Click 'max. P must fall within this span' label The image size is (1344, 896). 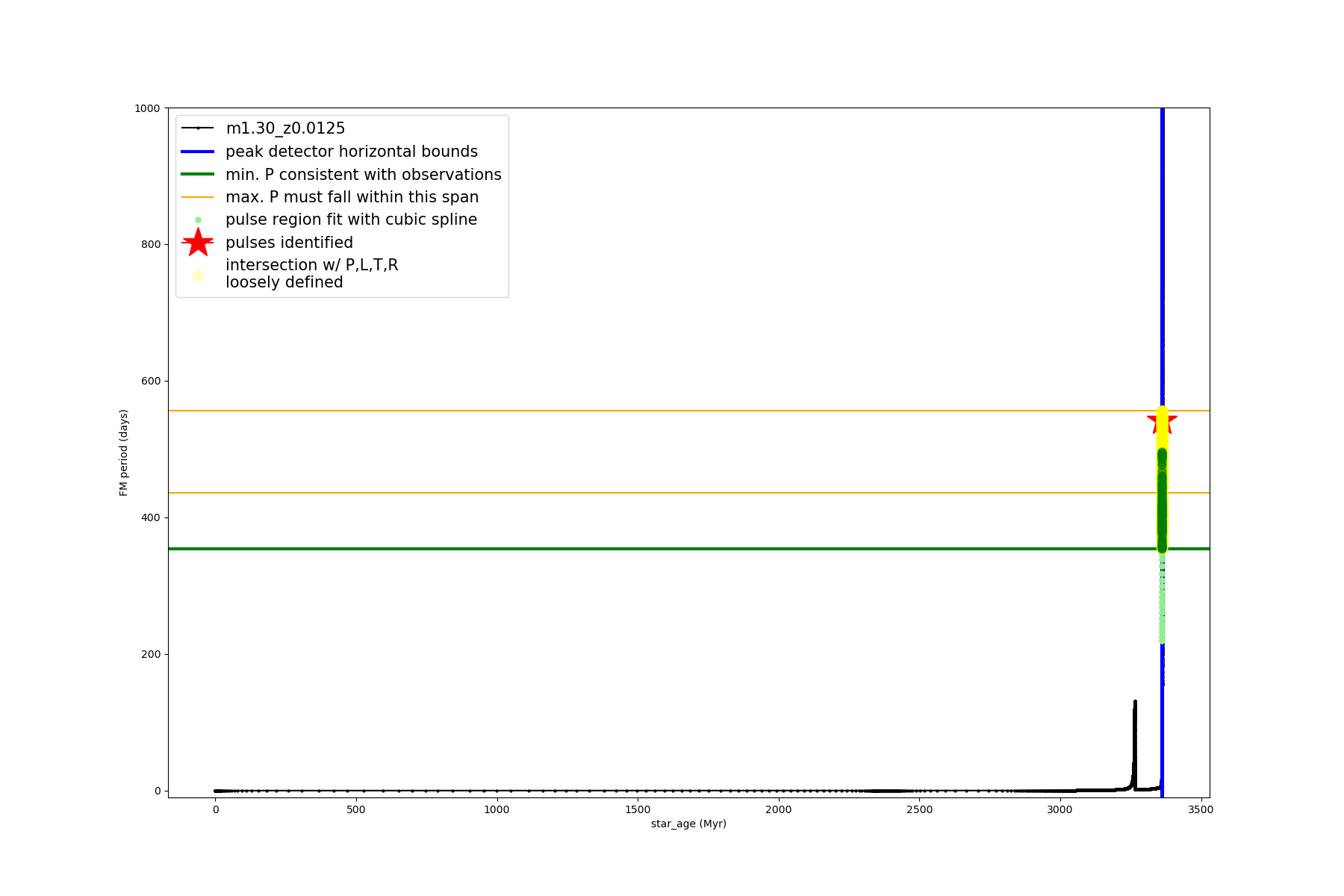point(352,197)
